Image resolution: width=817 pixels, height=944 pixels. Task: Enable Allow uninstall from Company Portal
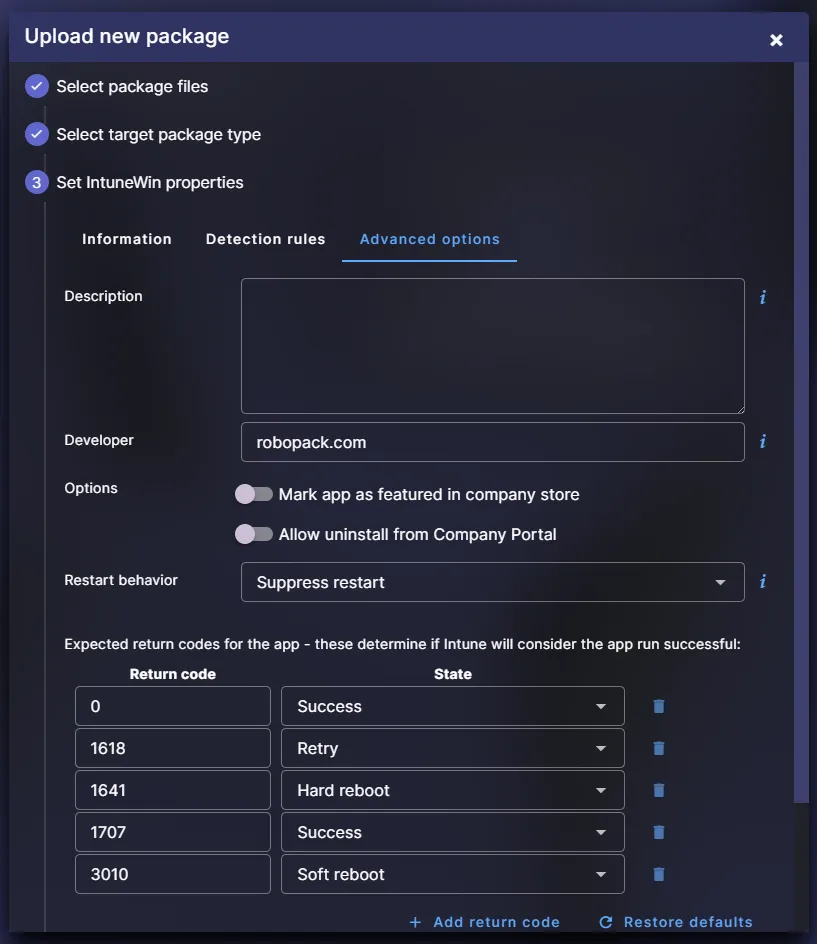tap(253, 534)
